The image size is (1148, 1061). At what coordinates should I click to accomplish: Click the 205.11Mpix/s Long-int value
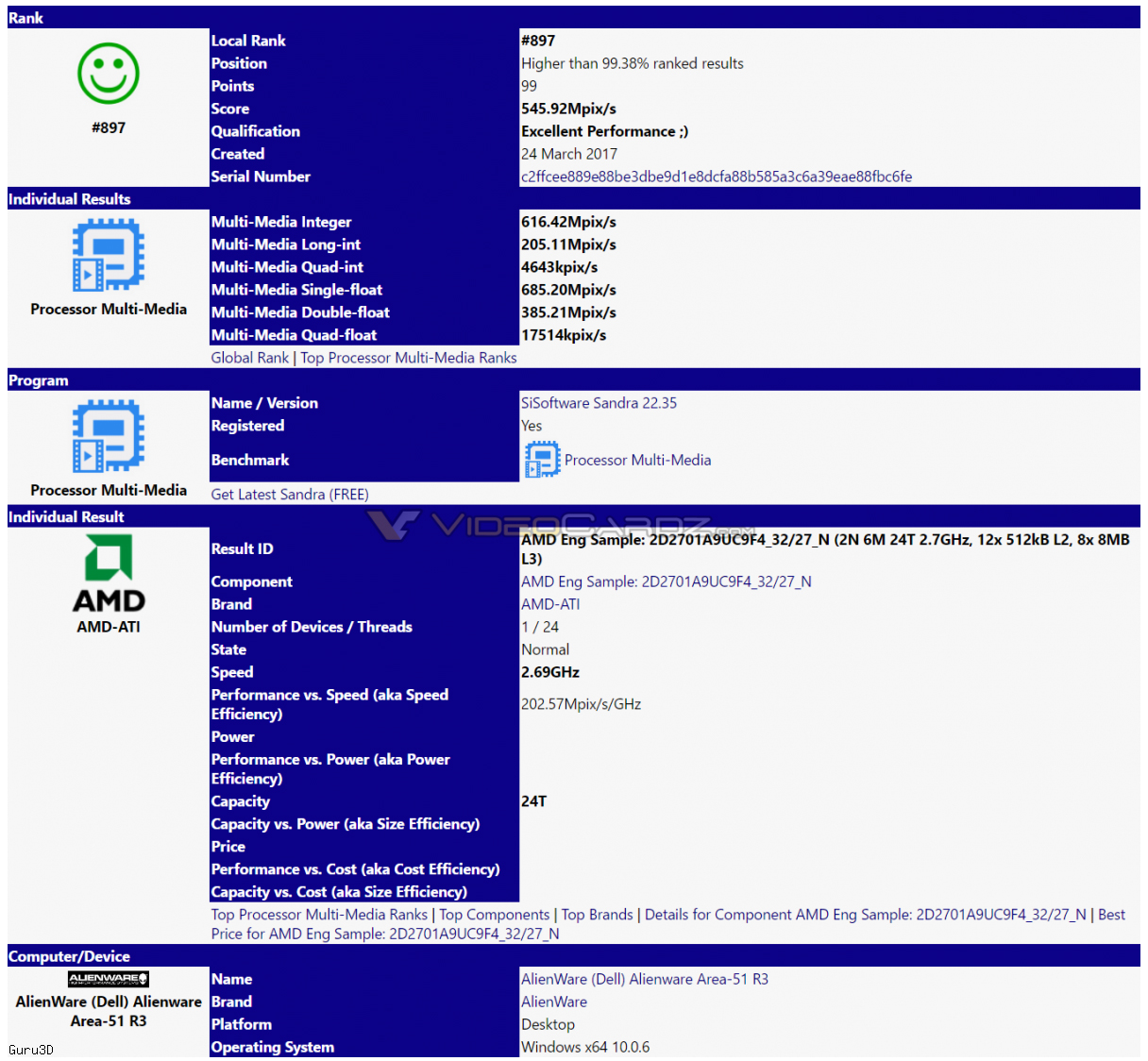568,244
